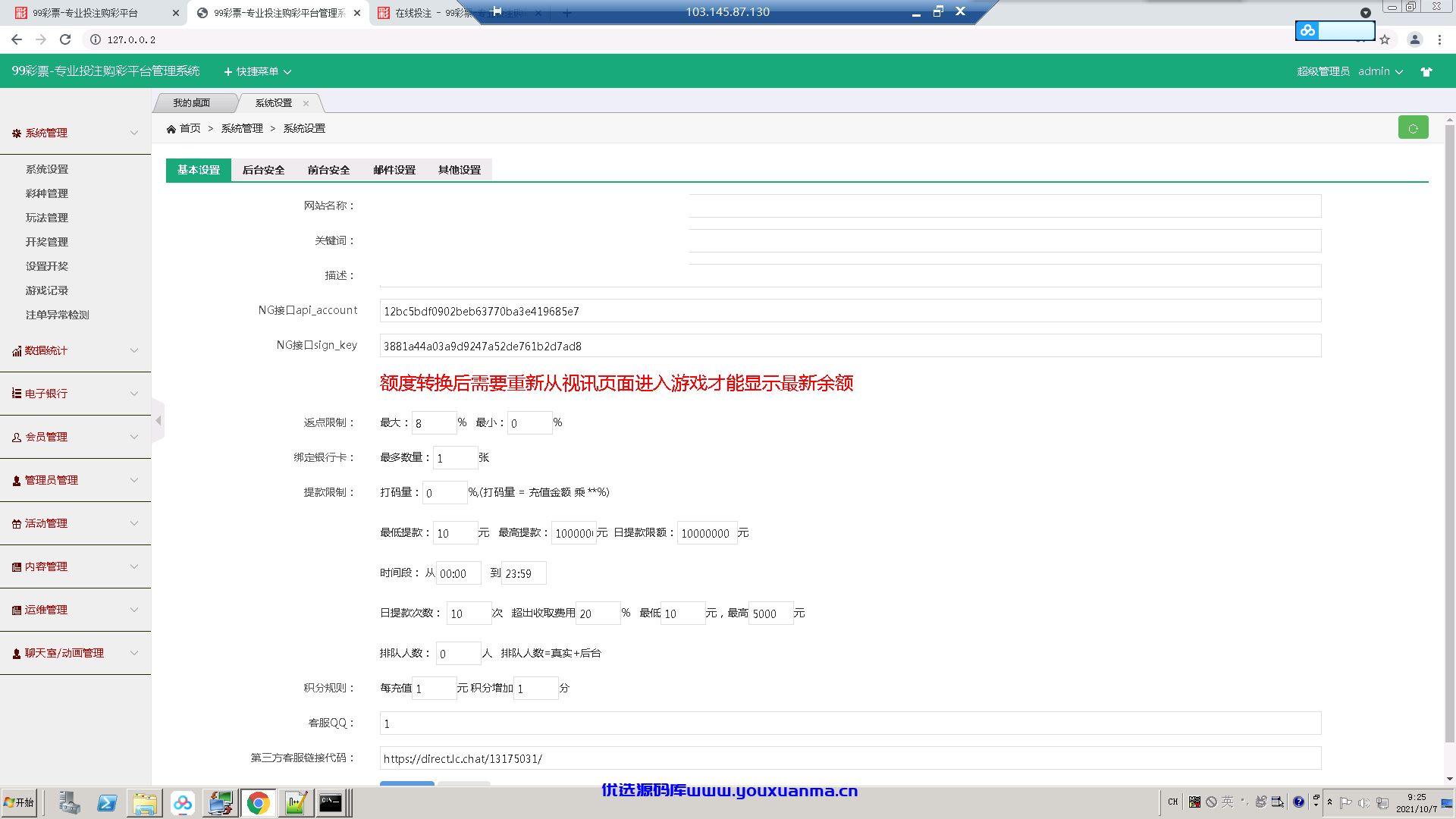Switch to the 后台安全 tab

(264, 170)
